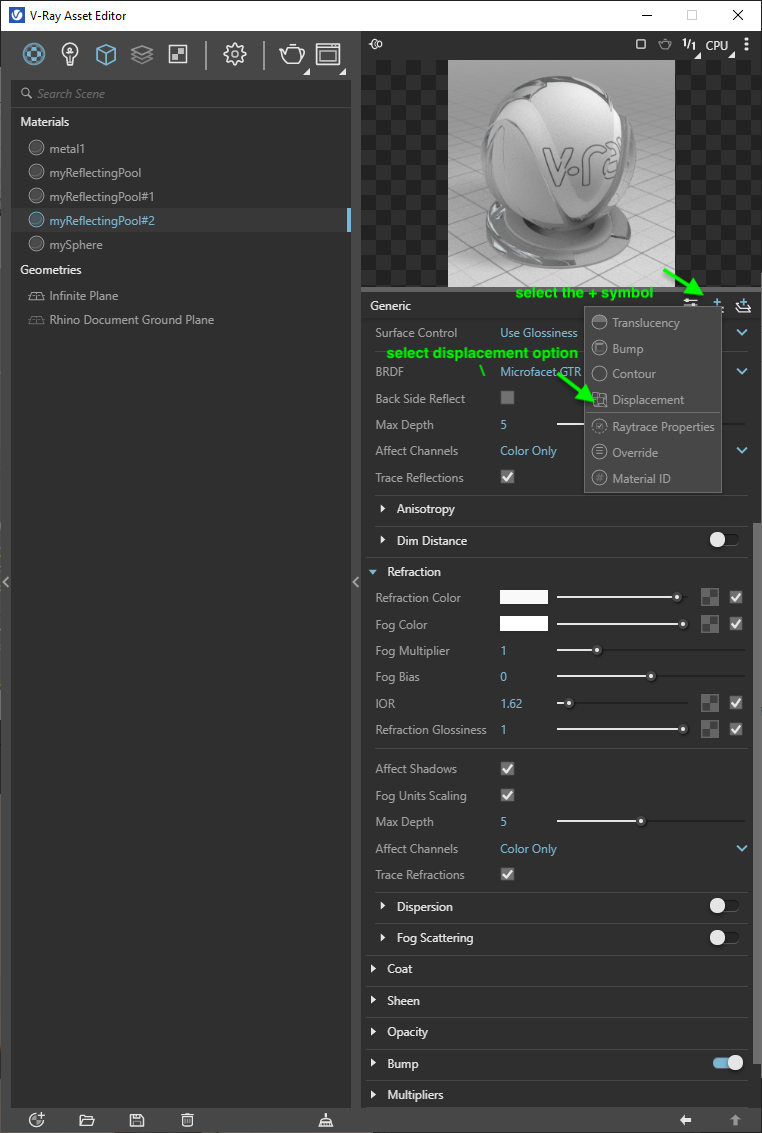Click the Refraction Color white swatch
This screenshot has height=1133, width=762.
point(524,597)
